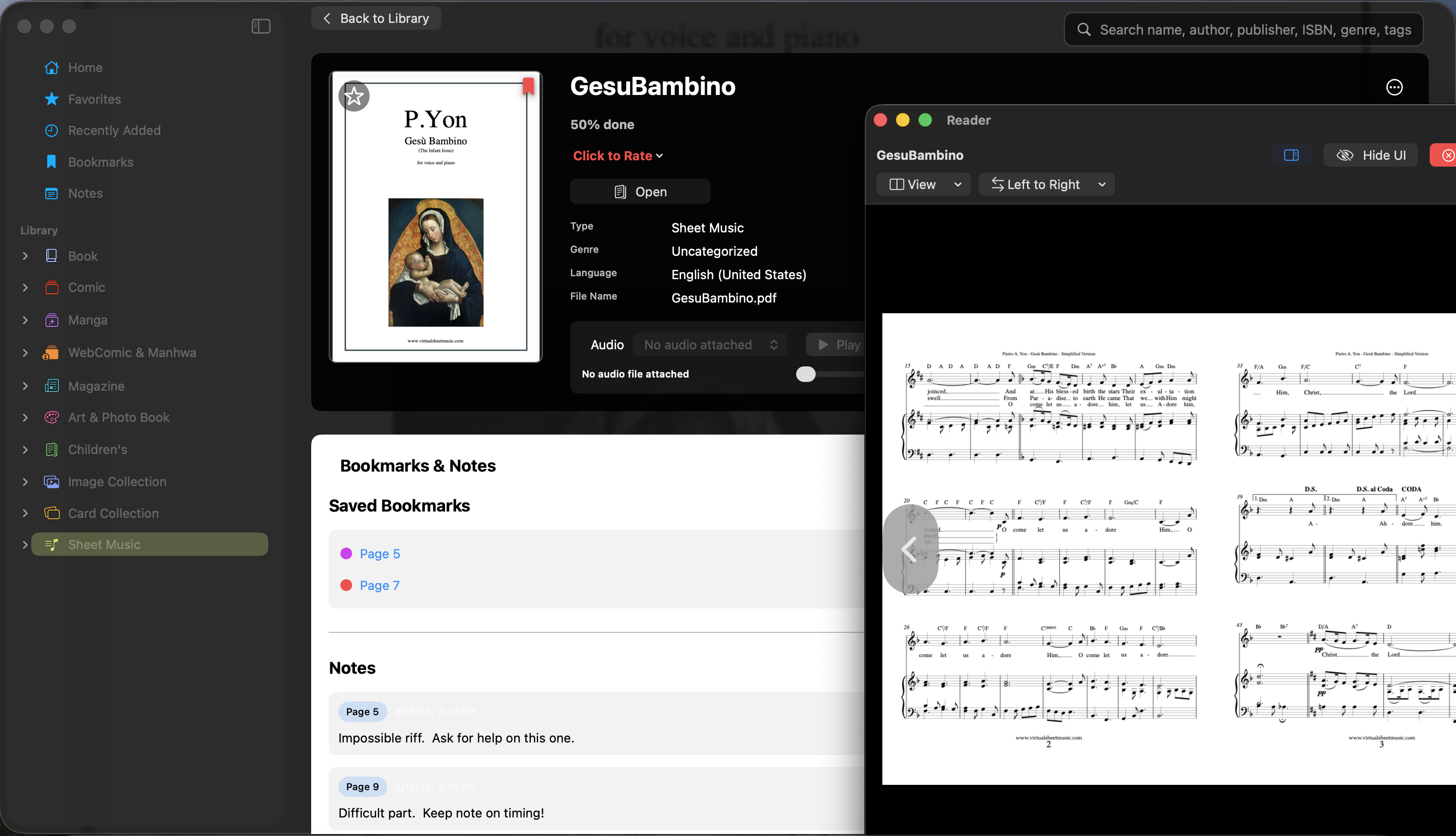Viewport: 1456px width, 836px height.
Task: Toggle favorite star on GesuBambino cover
Action: [354, 96]
